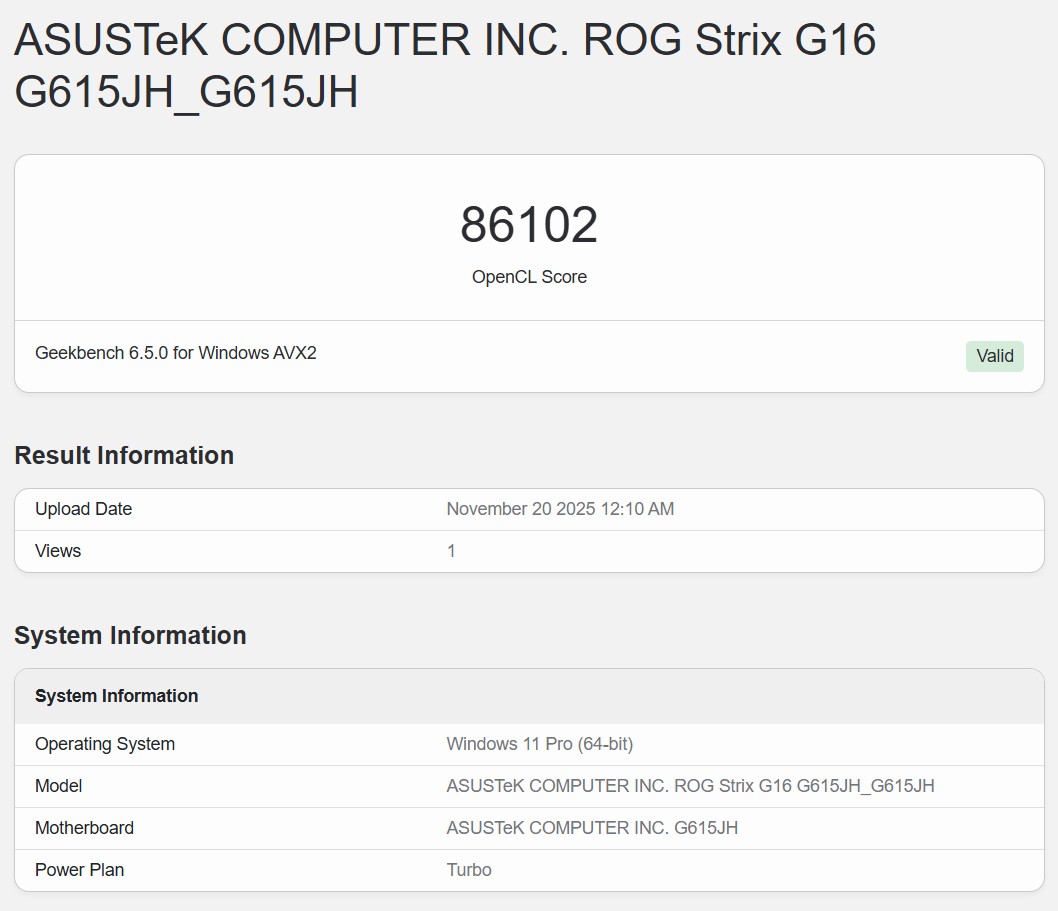Click the Turbo power plan value
The image size is (1058, 911).
point(469,870)
